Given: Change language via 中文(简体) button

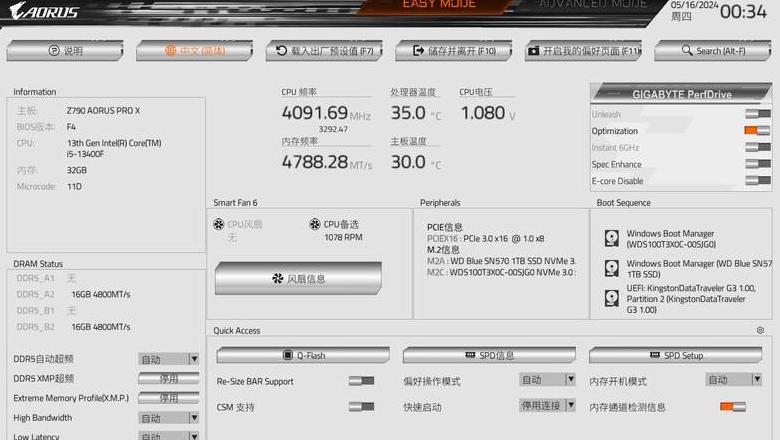Looking at the screenshot, I should 195,51.
